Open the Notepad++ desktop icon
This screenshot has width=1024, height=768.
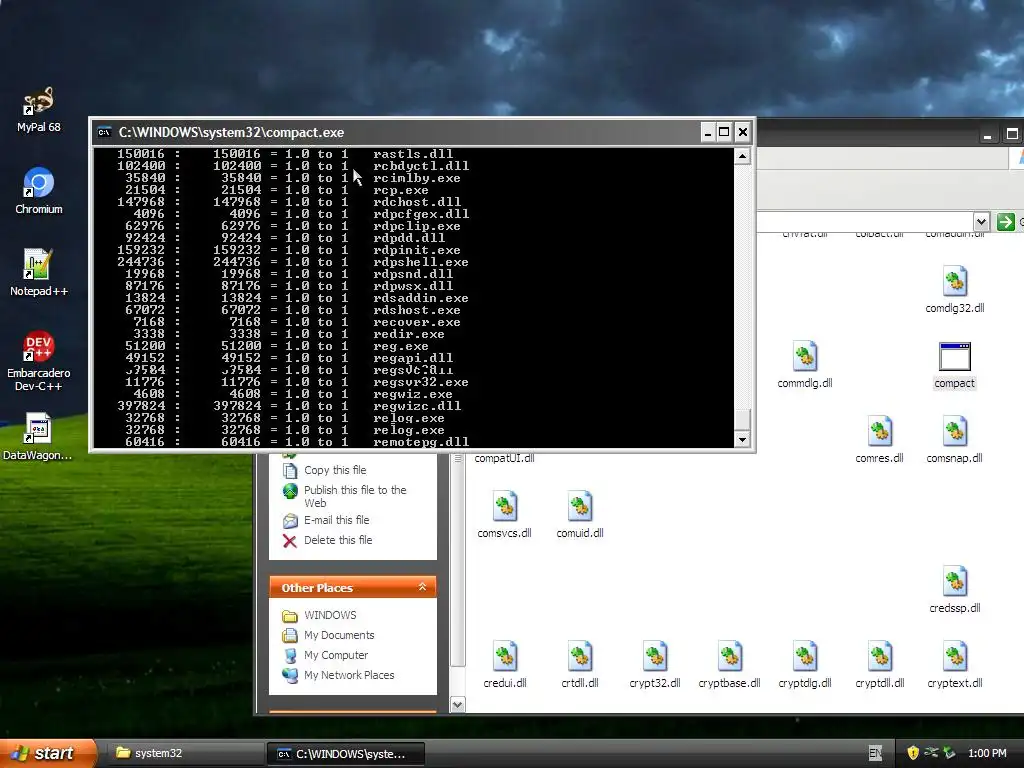39,273
